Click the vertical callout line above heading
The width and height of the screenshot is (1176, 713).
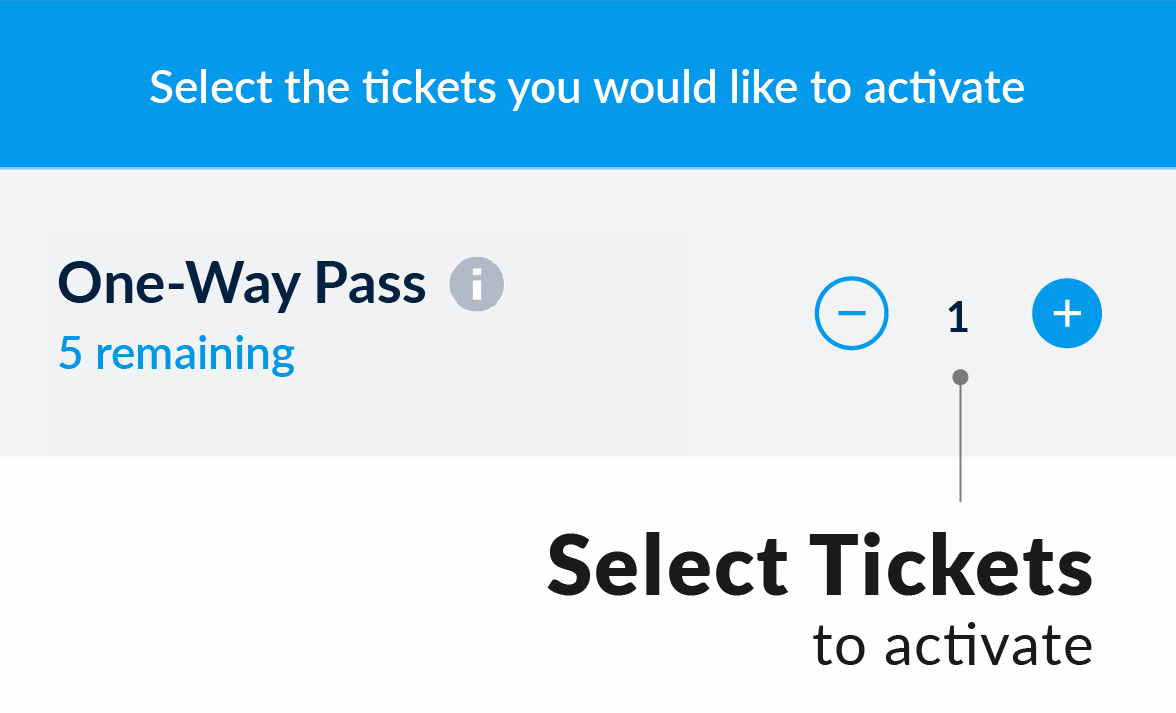tap(960, 443)
